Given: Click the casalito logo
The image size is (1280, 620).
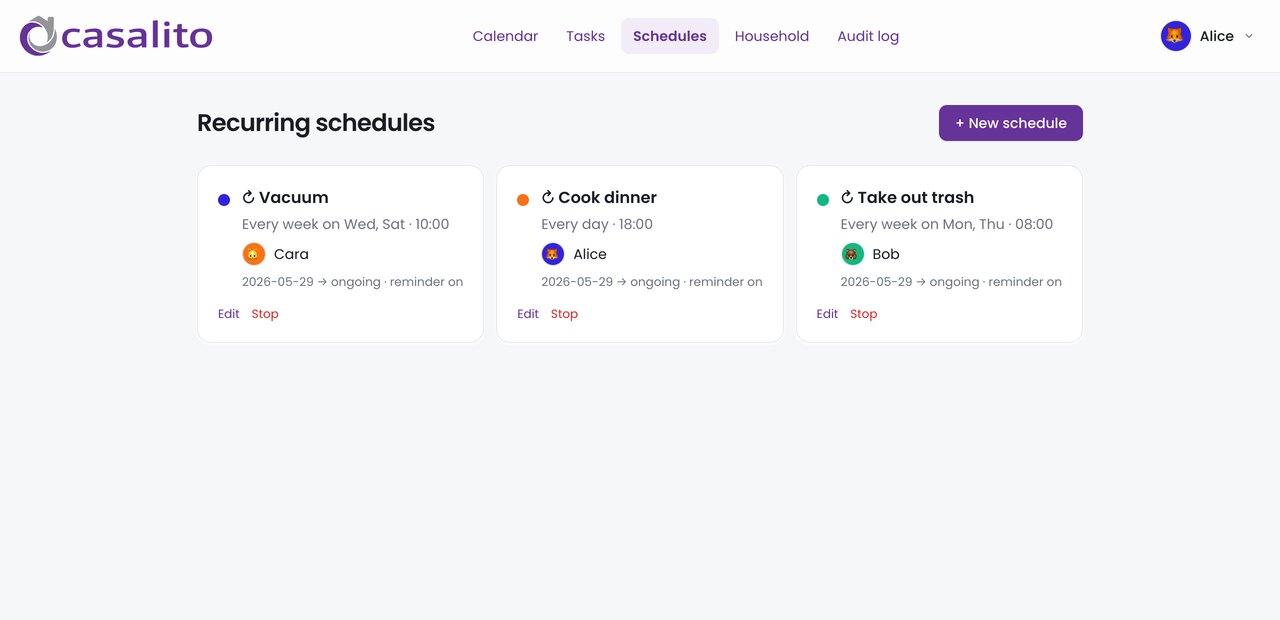Looking at the screenshot, I should 116,36.
